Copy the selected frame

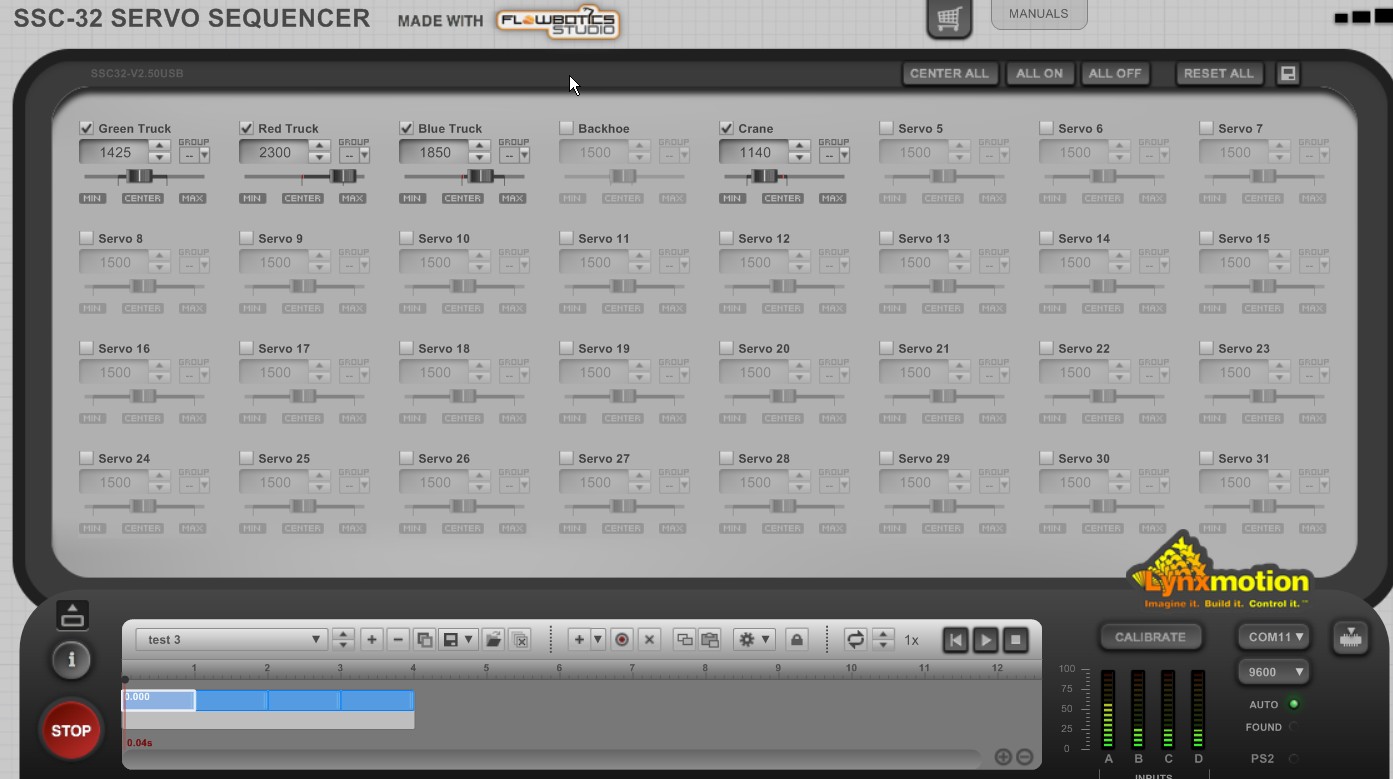point(684,639)
